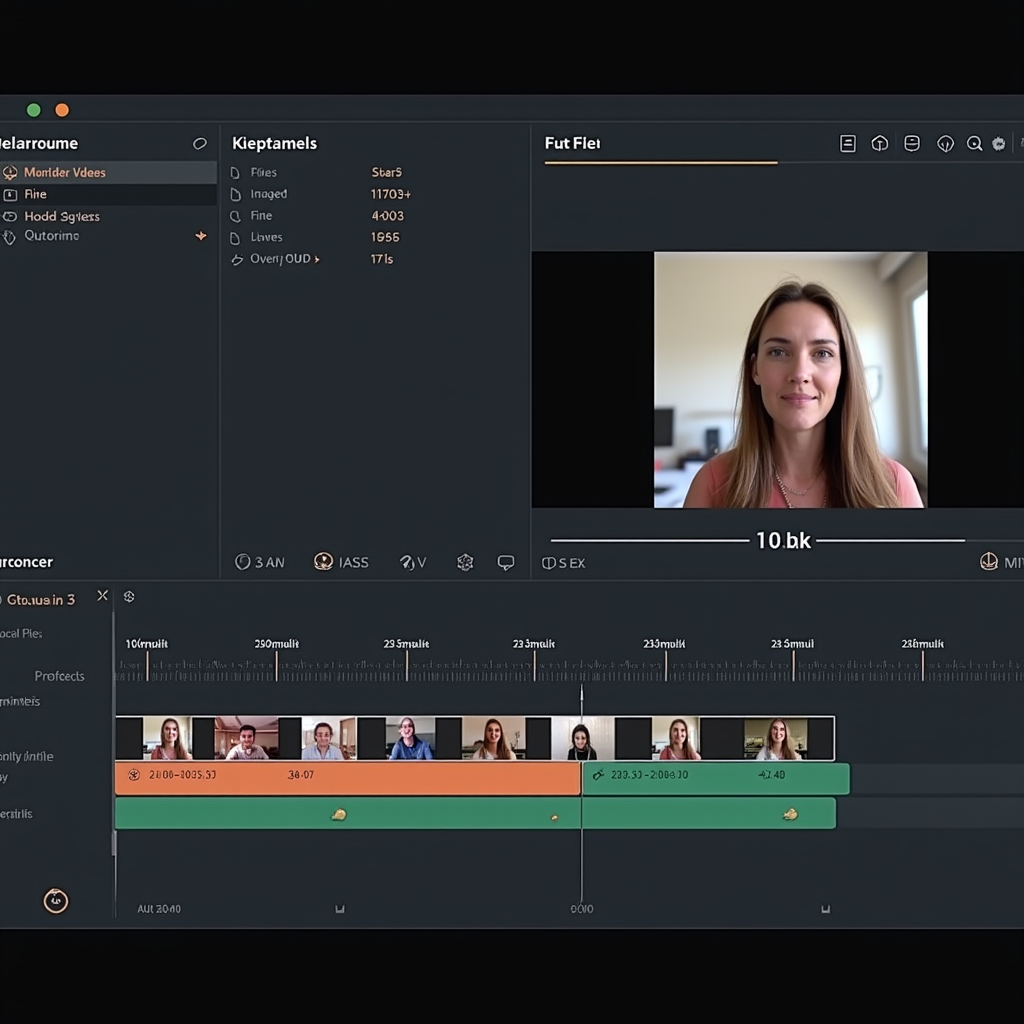Select the orange audio clip in timeline
The height and width of the screenshot is (1024, 1024).
347,779
